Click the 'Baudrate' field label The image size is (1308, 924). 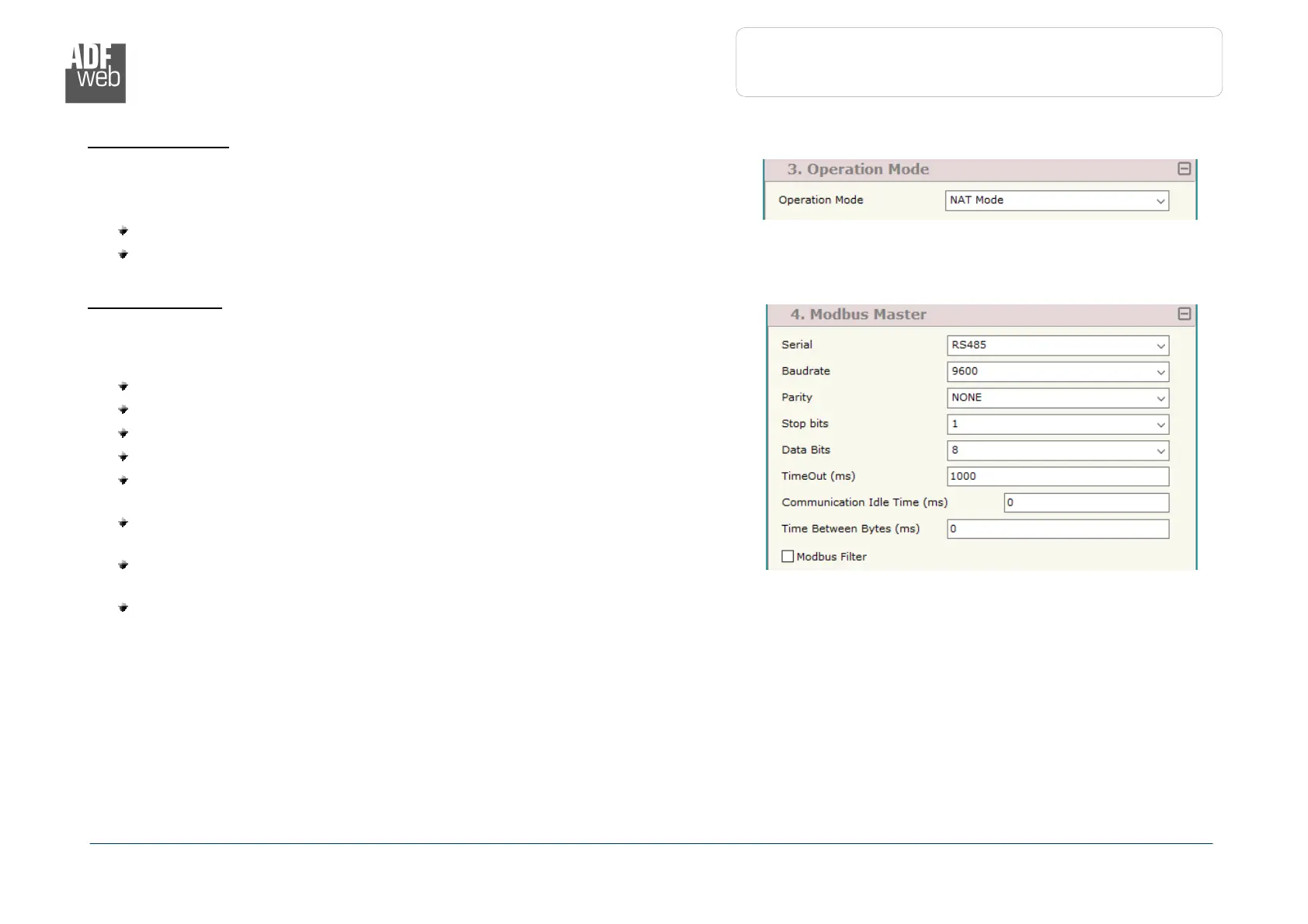click(x=805, y=371)
